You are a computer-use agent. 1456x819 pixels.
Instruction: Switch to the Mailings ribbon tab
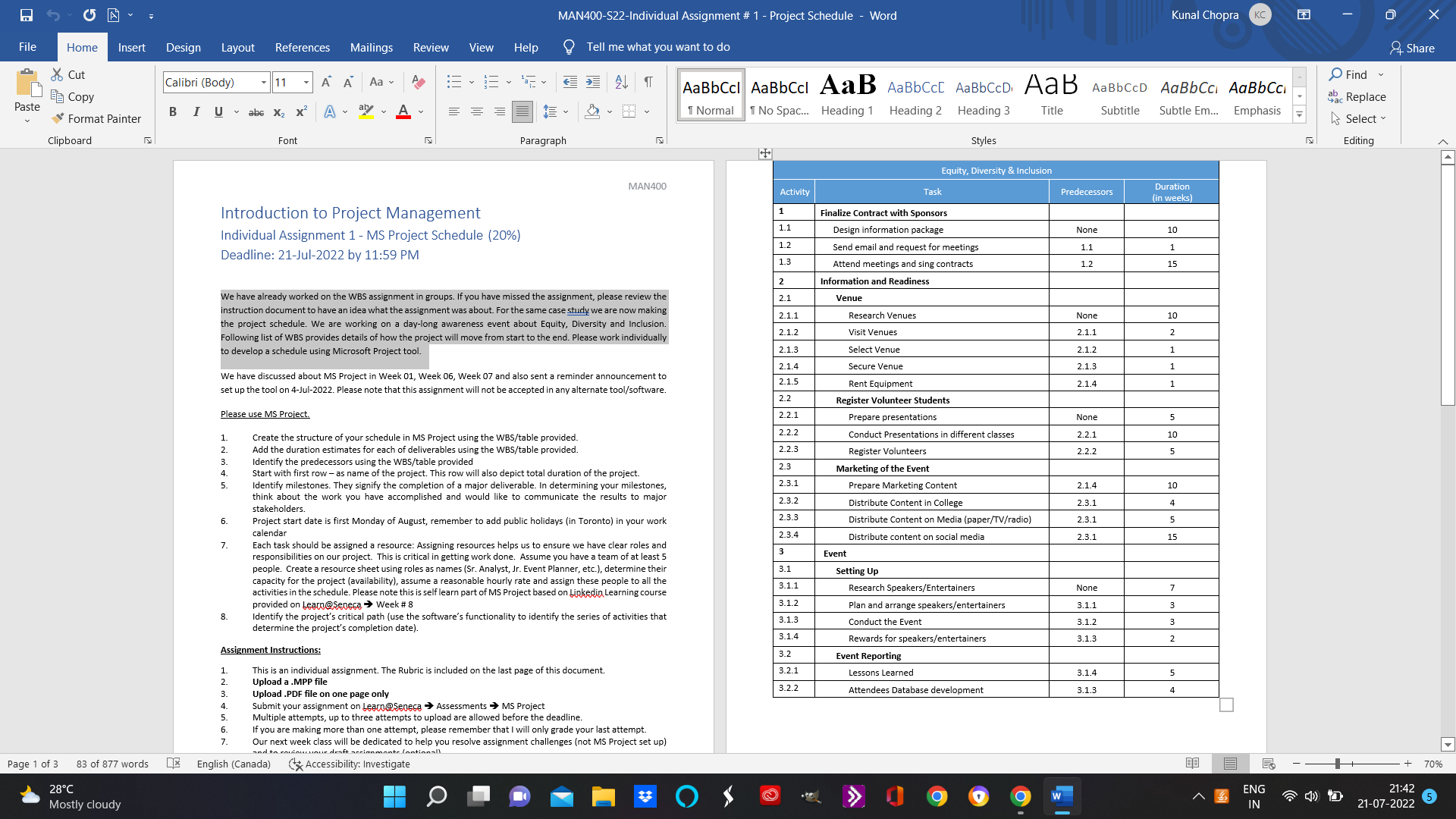pos(371,47)
